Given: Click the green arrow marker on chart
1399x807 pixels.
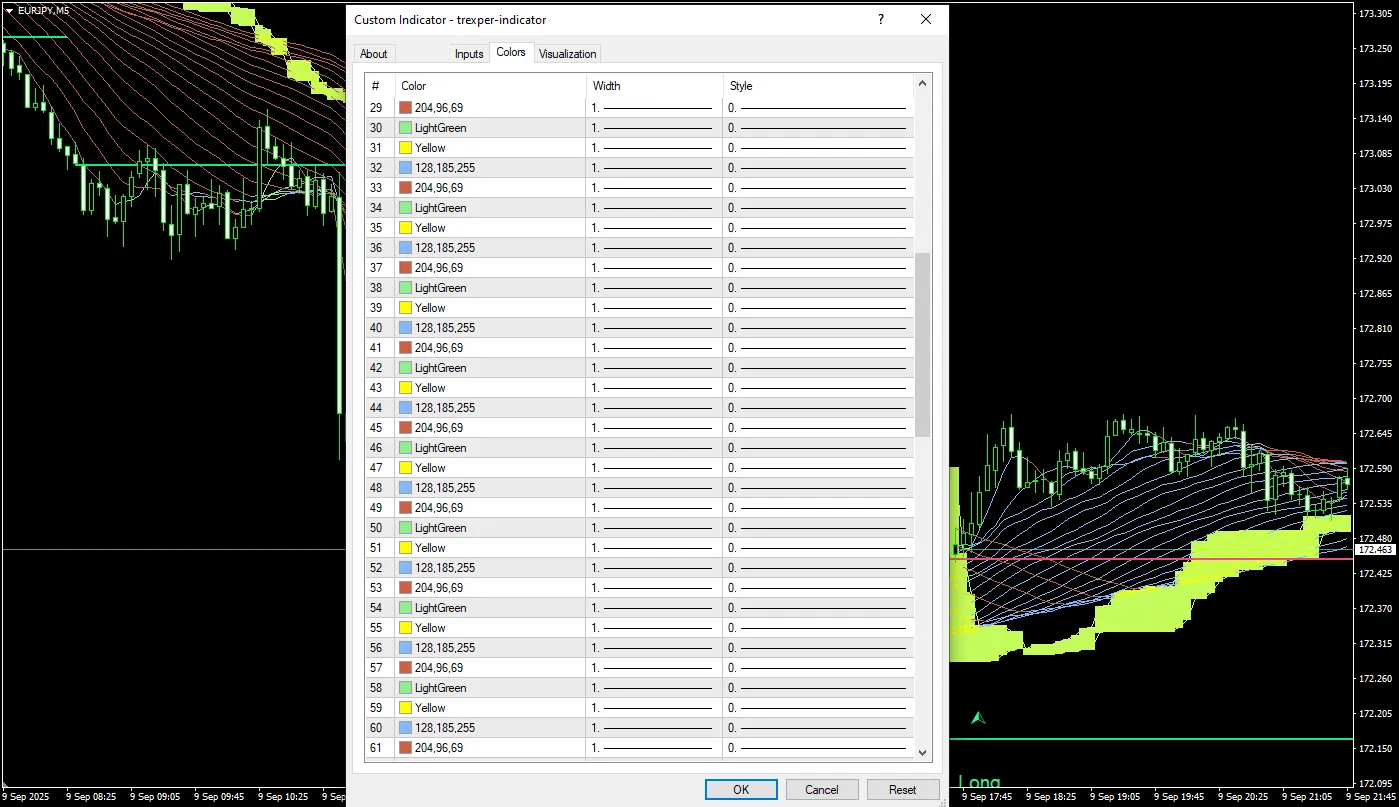Looking at the screenshot, I should tap(978, 718).
